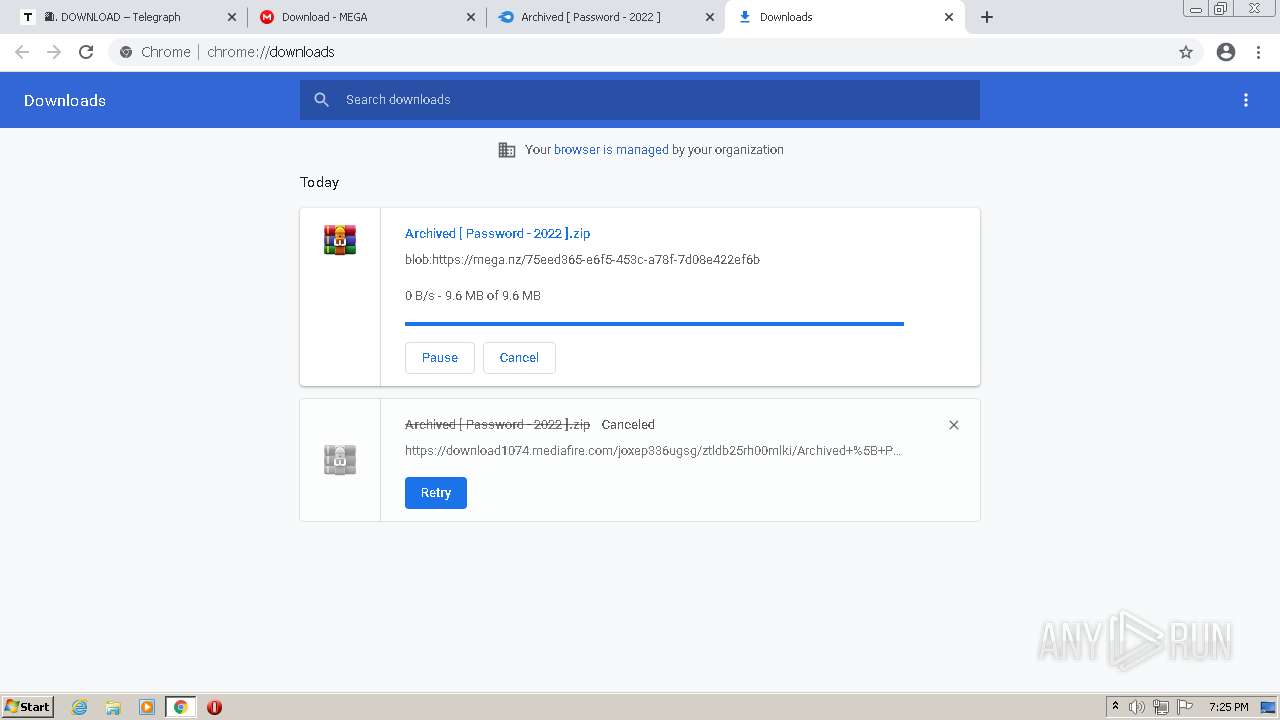The width and height of the screenshot is (1280, 720).
Task: Click the 'browser is managed' link
Action: pyautogui.click(x=611, y=150)
